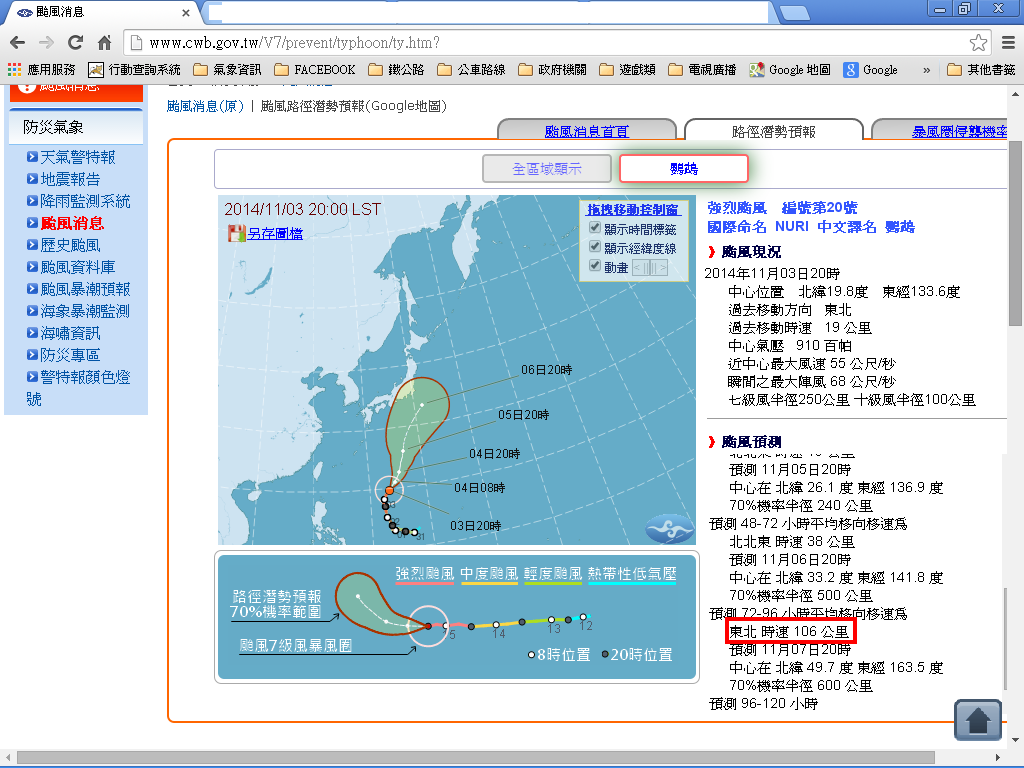Open the Apps grid shortcut in bookmarks bar
The width and height of the screenshot is (1024, 768).
[x=40, y=70]
